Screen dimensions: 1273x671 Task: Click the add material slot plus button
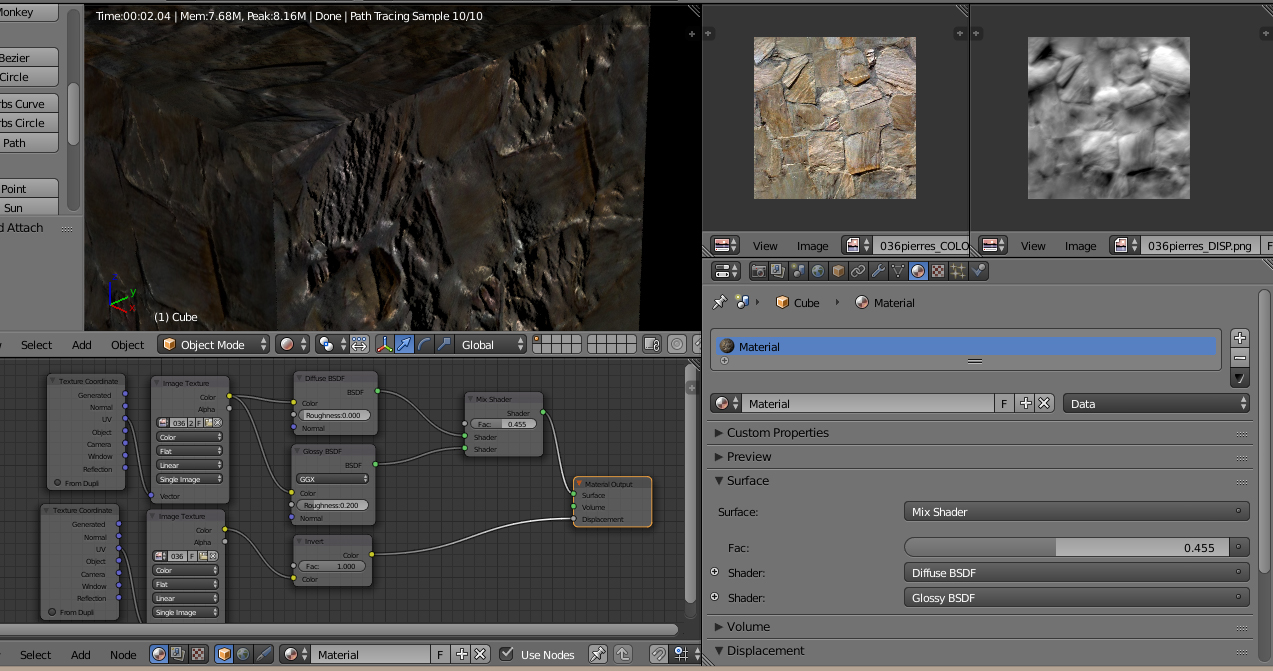click(1240, 338)
